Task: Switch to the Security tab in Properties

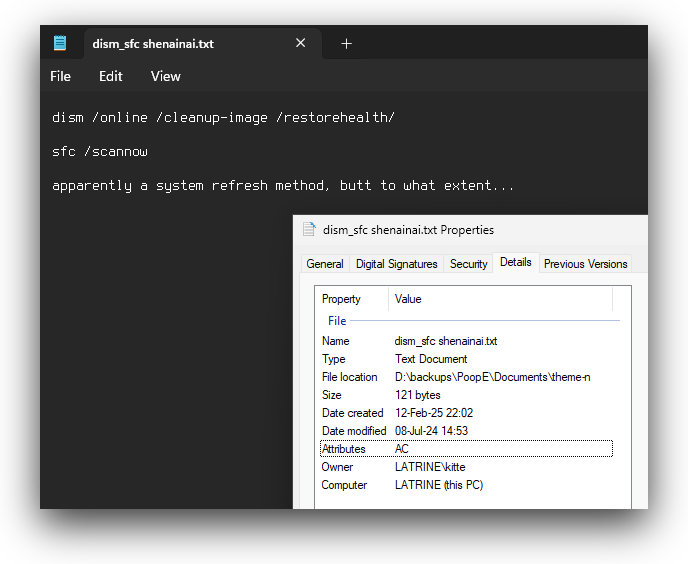Action: tap(468, 264)
